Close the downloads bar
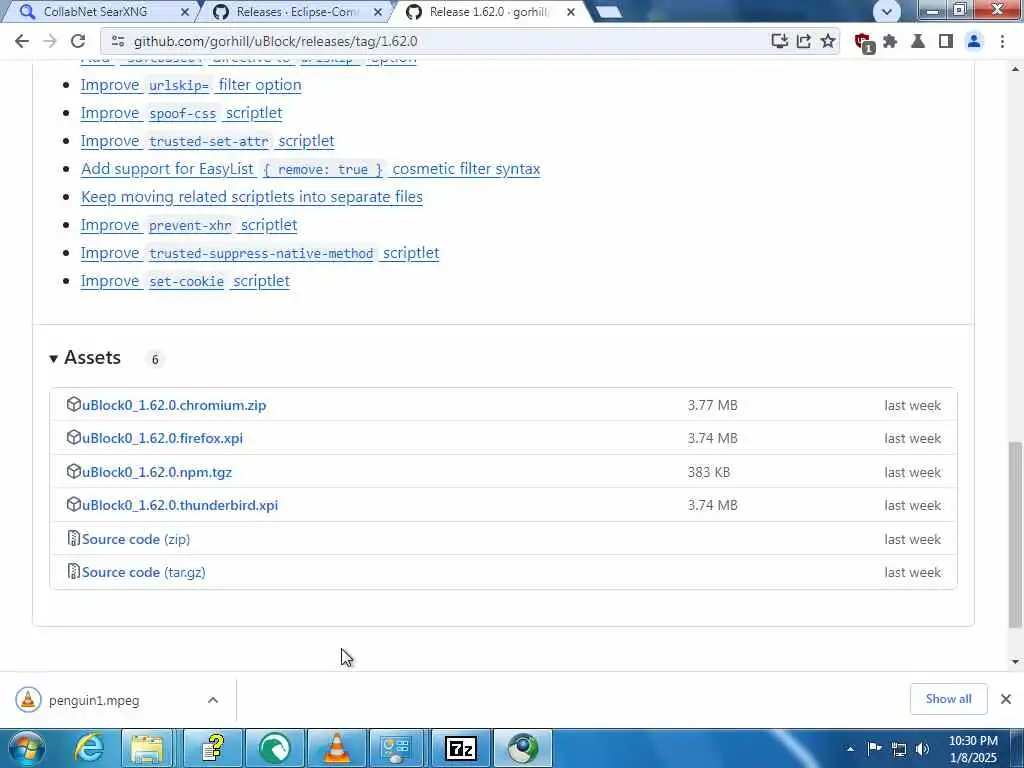 (x=1006, y=699)
